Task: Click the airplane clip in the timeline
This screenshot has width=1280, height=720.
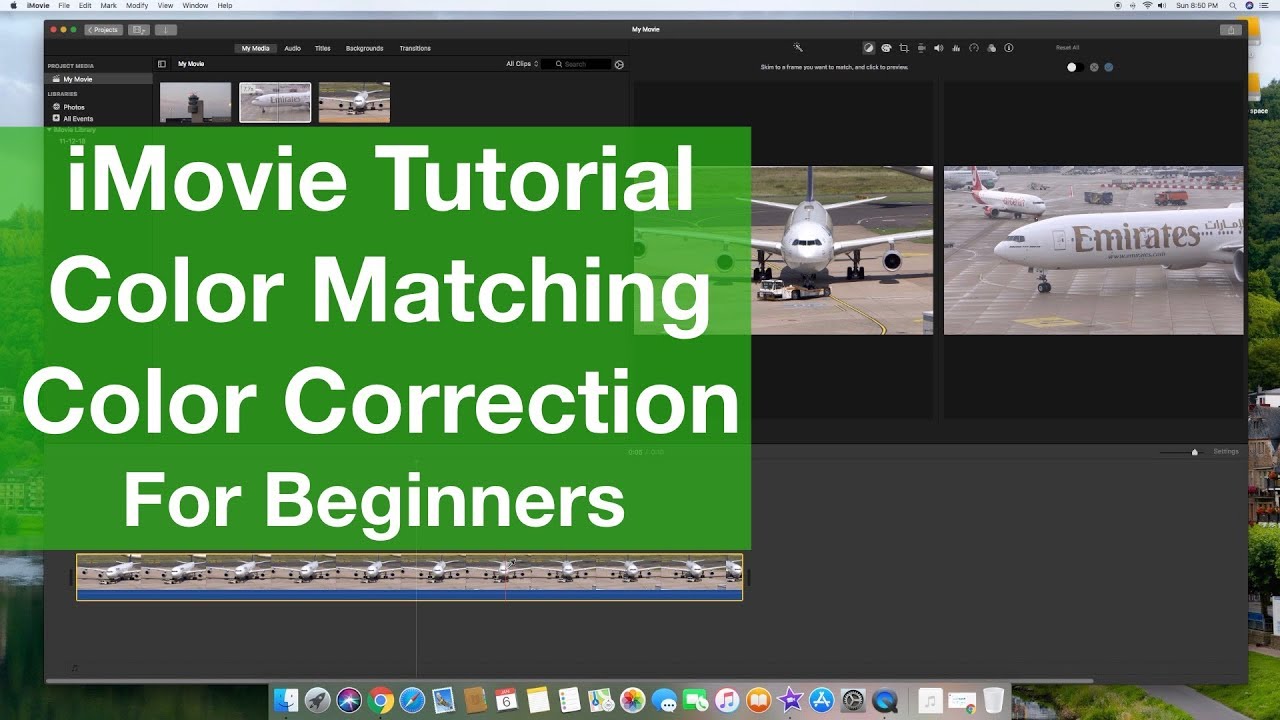Action: point(409,577)
